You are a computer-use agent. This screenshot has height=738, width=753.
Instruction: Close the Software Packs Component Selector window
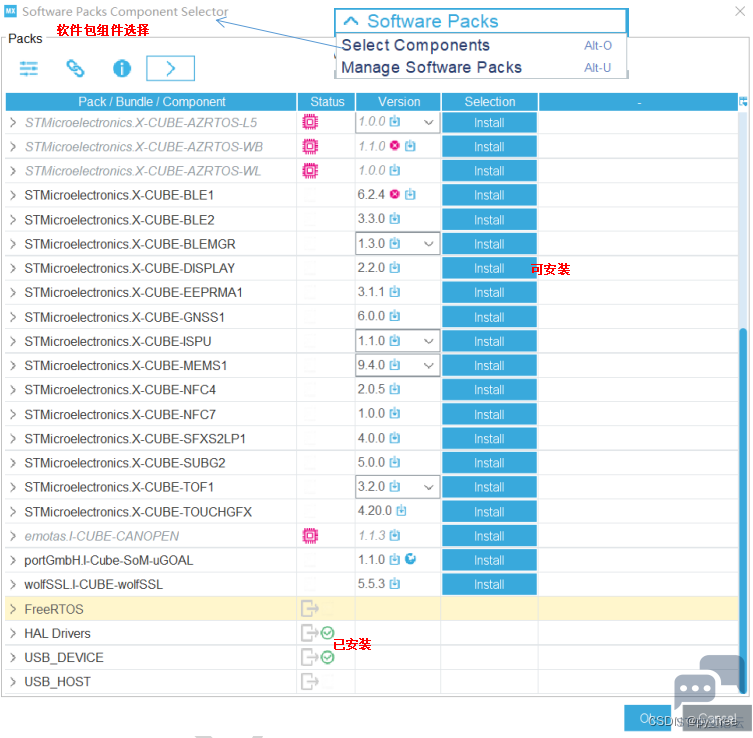740,12
